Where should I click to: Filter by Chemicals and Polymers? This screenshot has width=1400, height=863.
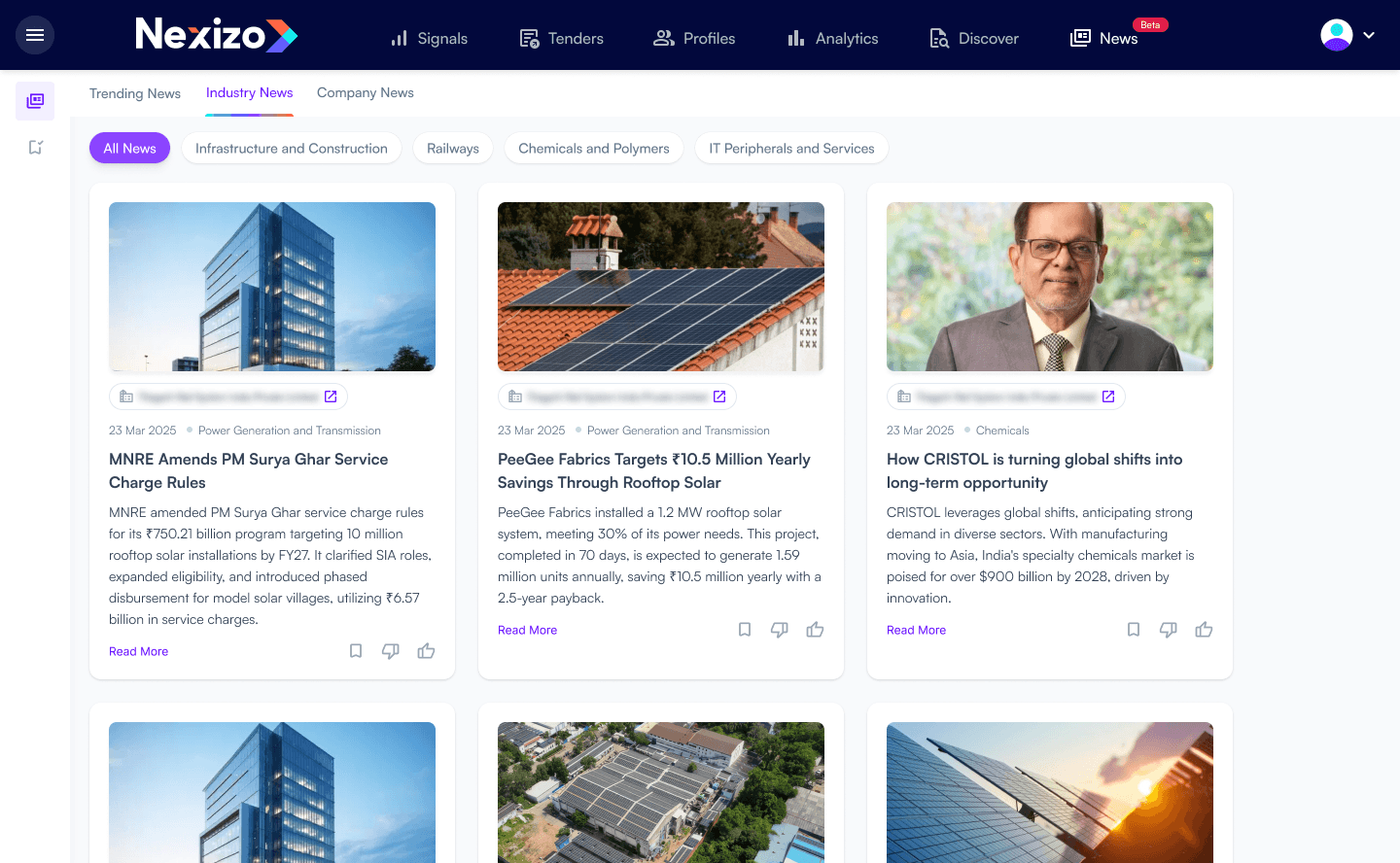point(594,148)
